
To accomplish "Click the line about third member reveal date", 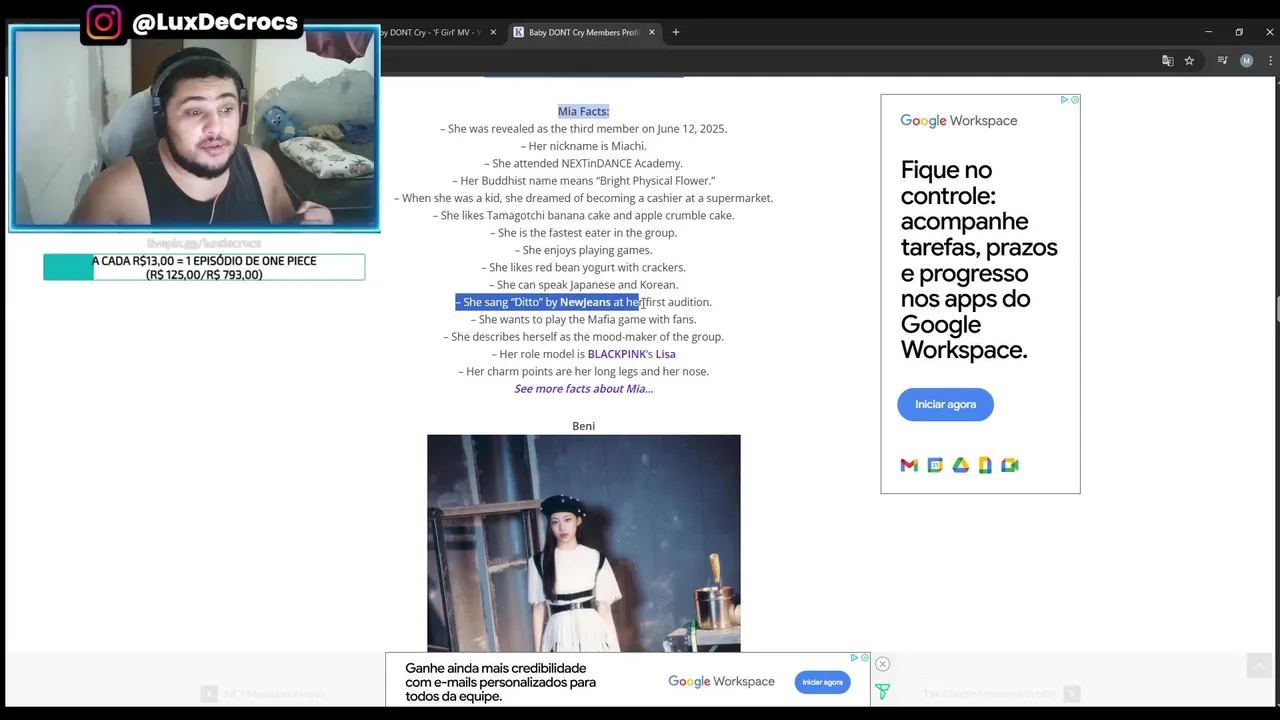I will (584, 129).
